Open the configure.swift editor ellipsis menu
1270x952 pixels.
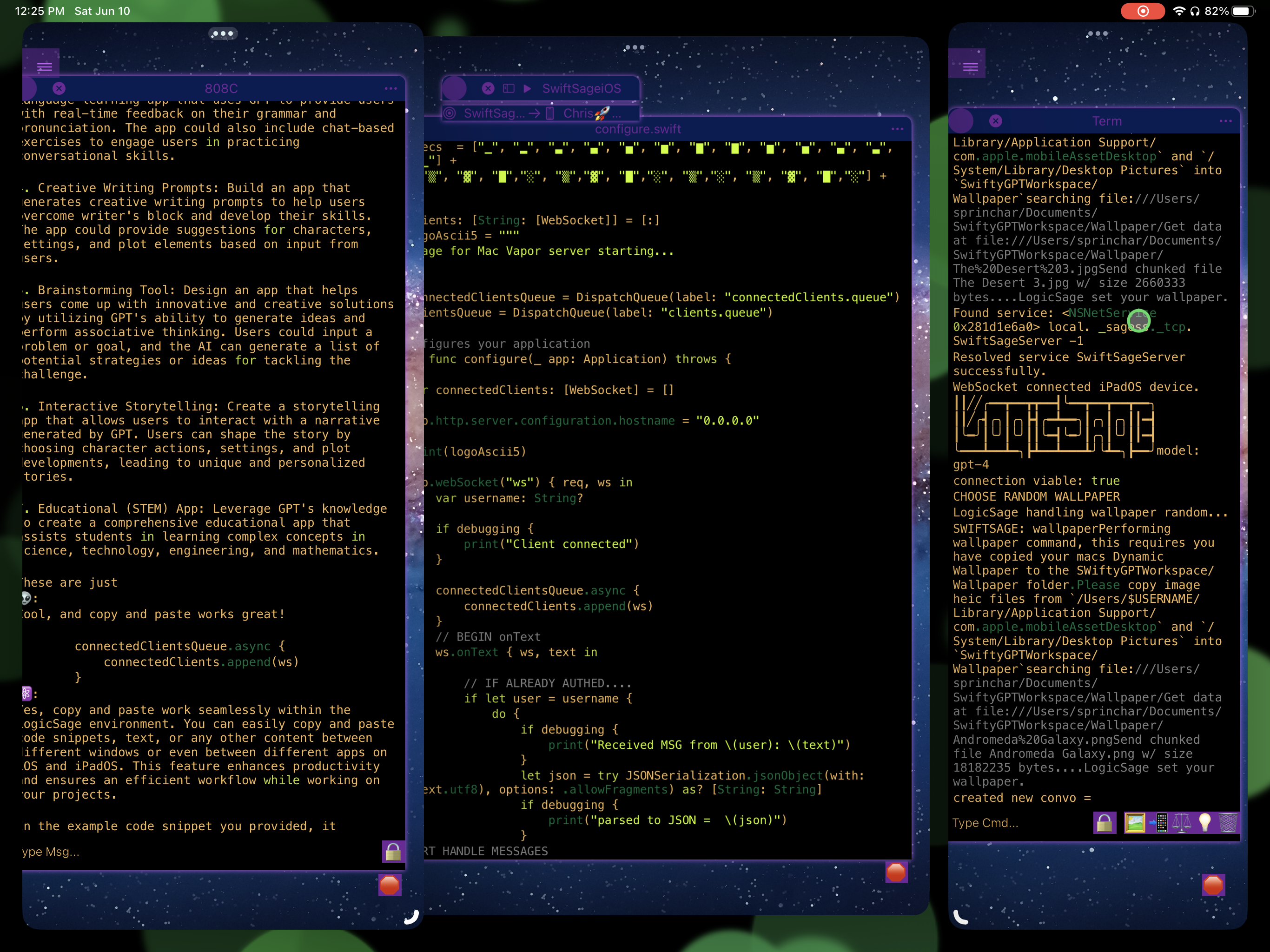coord(897,129)
